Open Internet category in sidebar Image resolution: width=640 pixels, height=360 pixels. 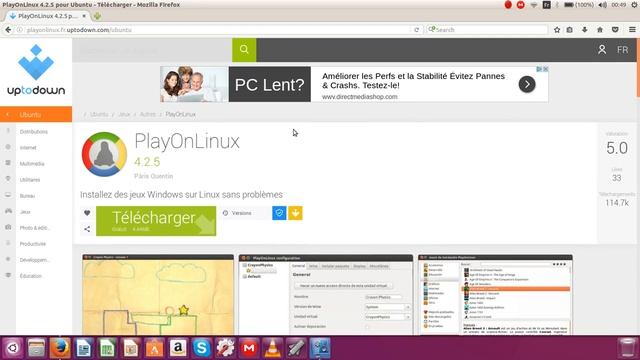click(28, 148)
